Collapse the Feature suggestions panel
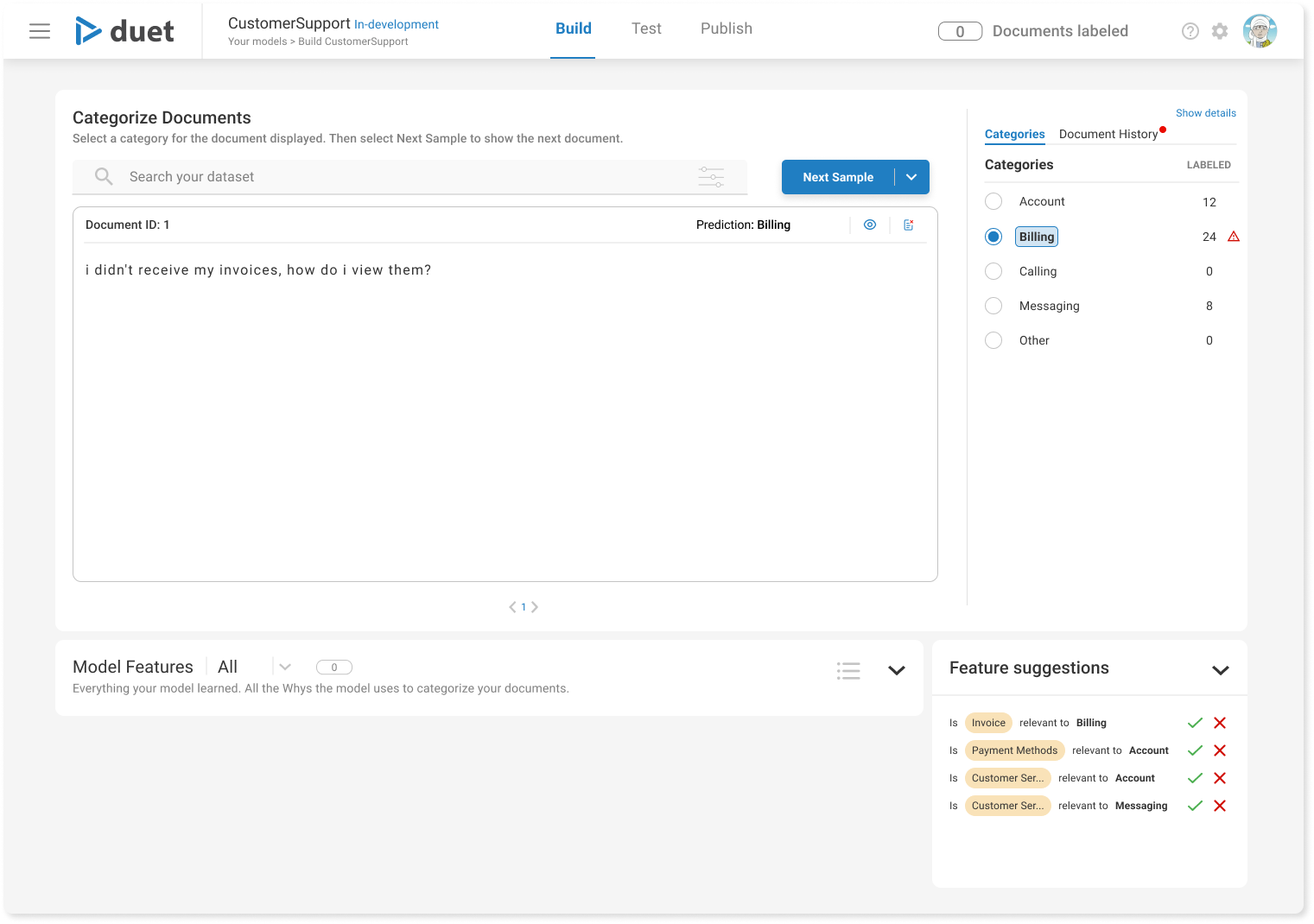Screen dimensions: 1314x924 point(1221,670)
